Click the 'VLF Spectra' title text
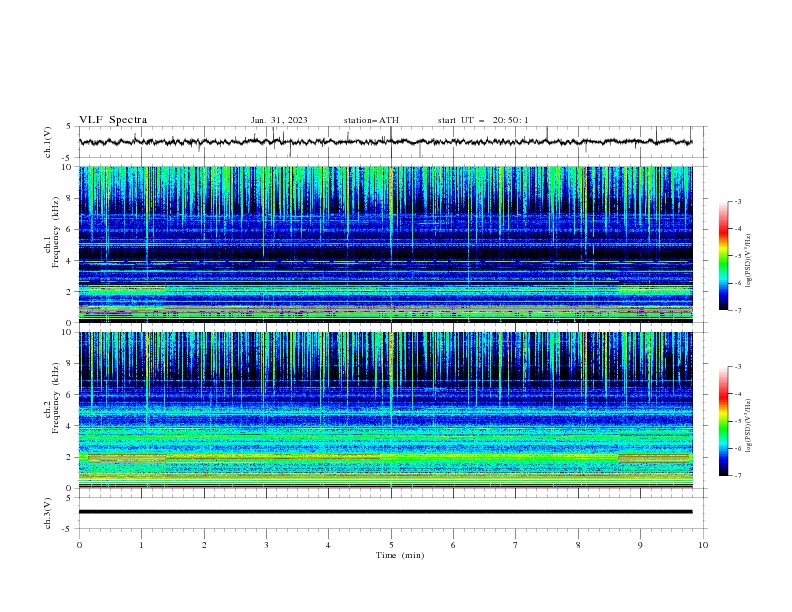This screenshot has width=792, height=612. pyautogui.click(x=113, y=120)
